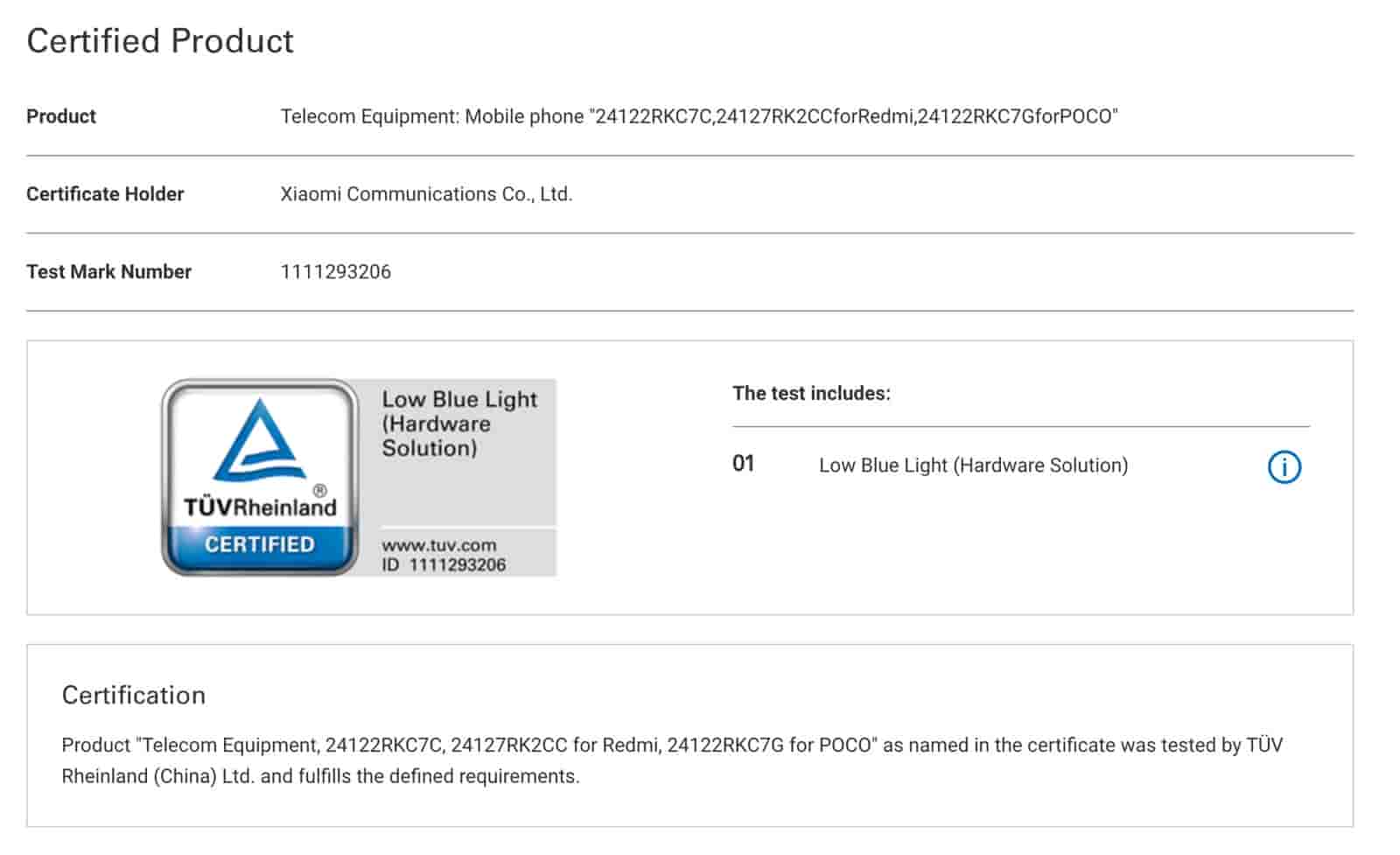
Task: Click the ID 1111293206 text in the badge
Action: [x=444, y=564]
